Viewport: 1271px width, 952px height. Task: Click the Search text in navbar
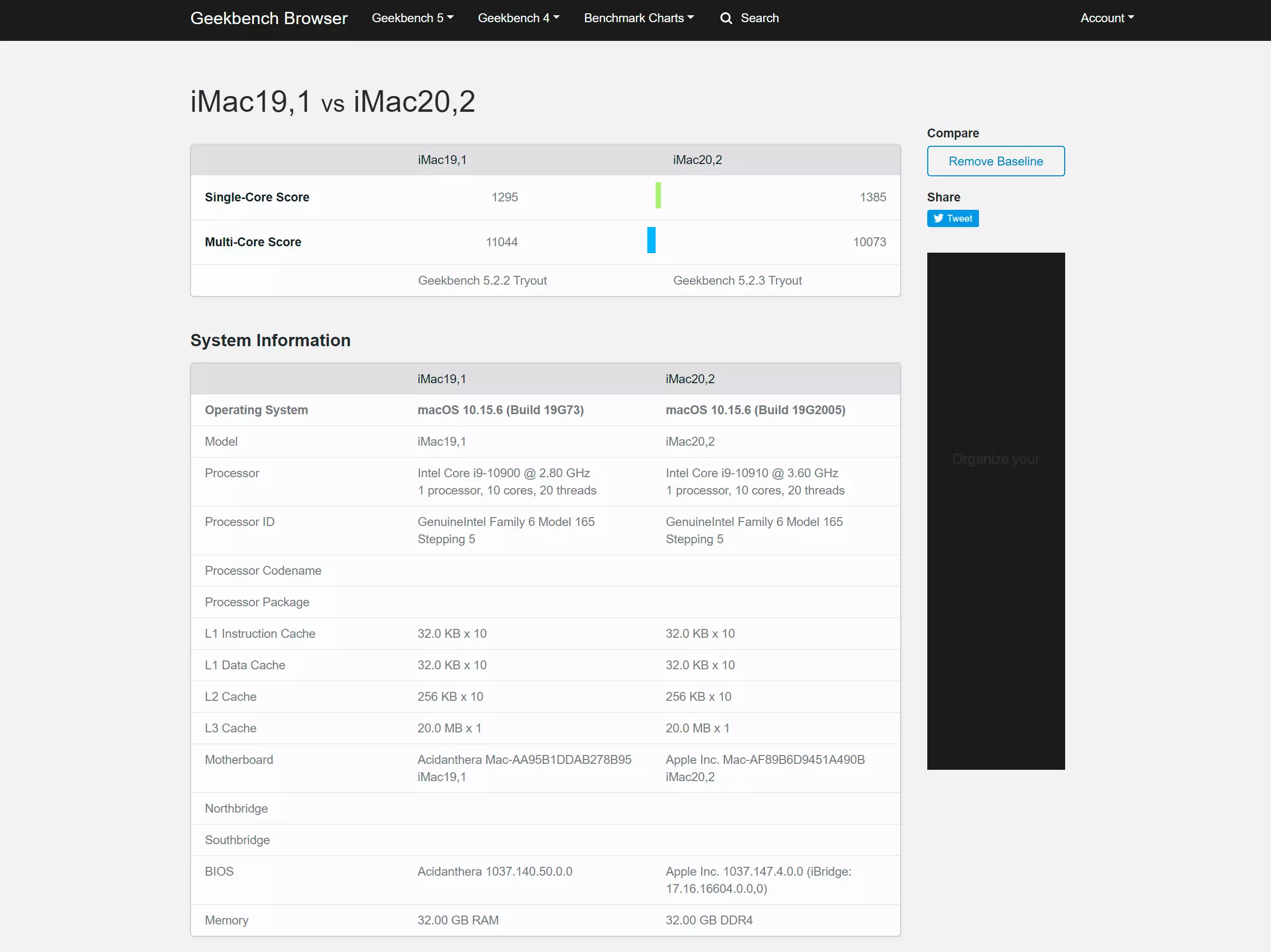point(759,18)
